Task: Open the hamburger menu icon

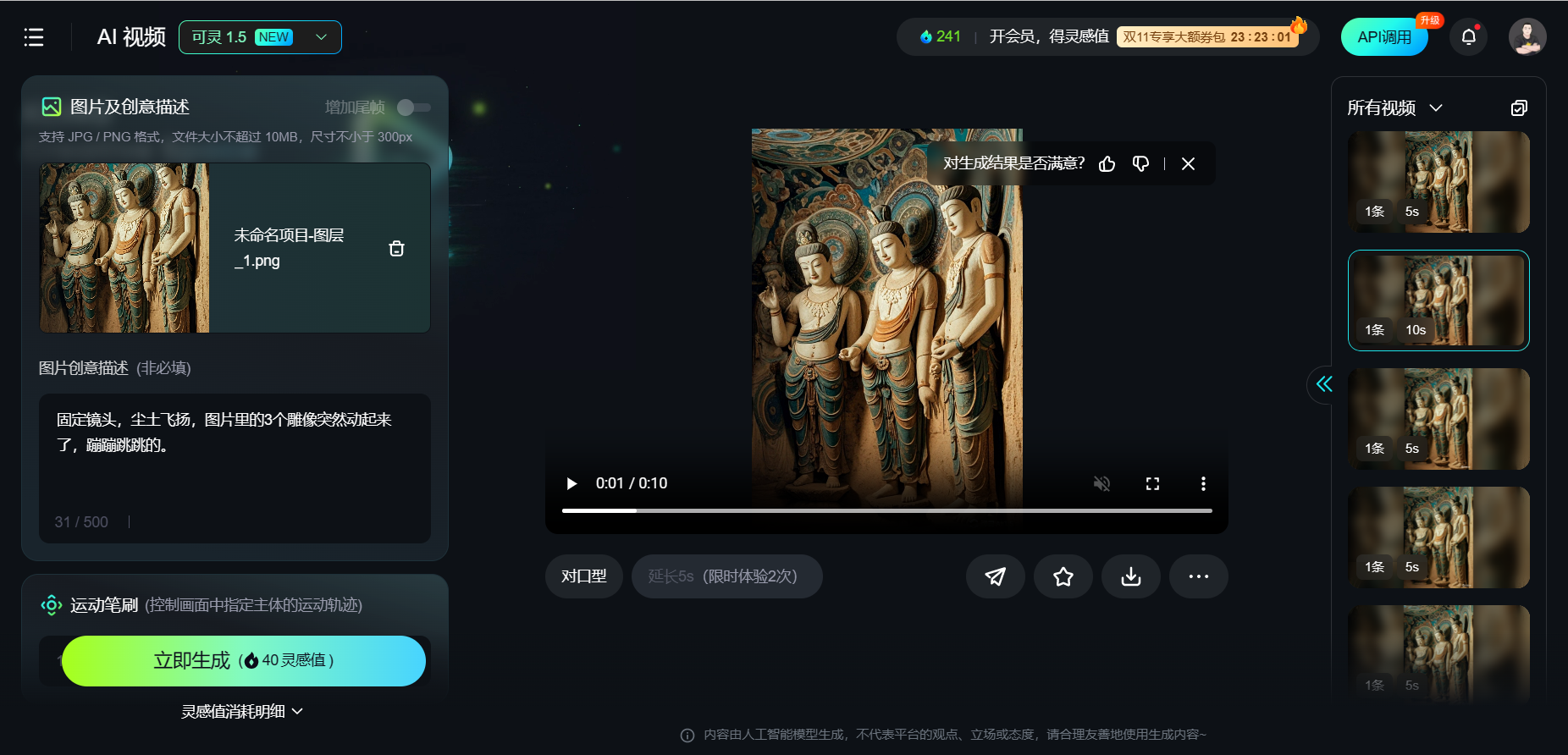Action: (x=34, y=37)
